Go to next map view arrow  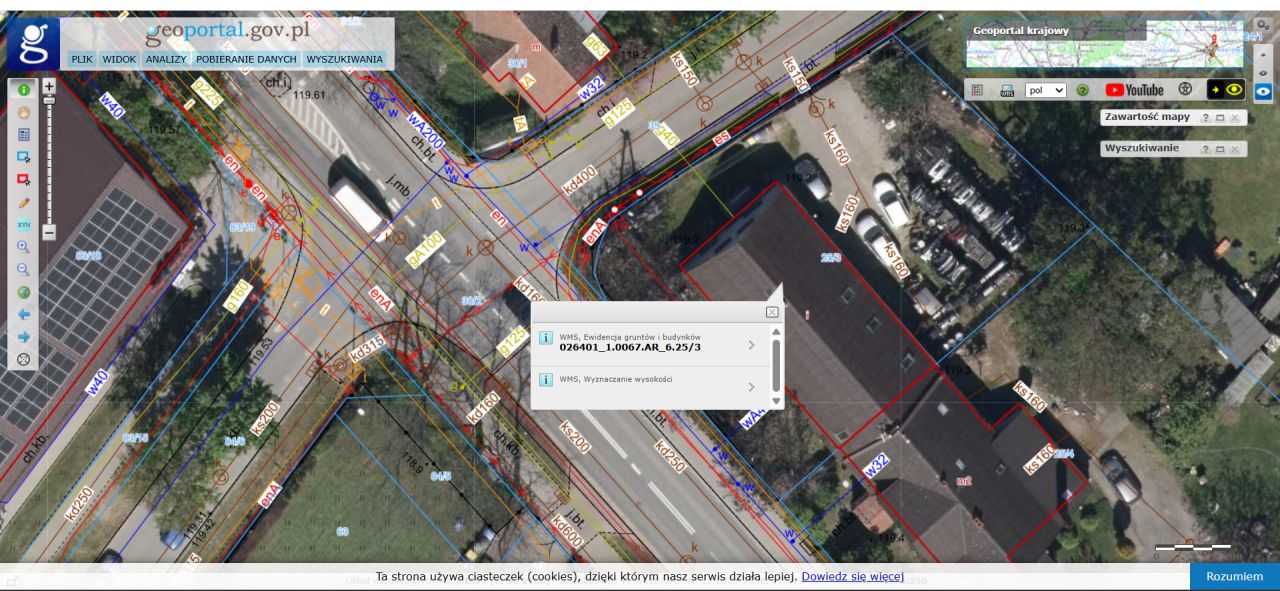[x=24, y=337]
